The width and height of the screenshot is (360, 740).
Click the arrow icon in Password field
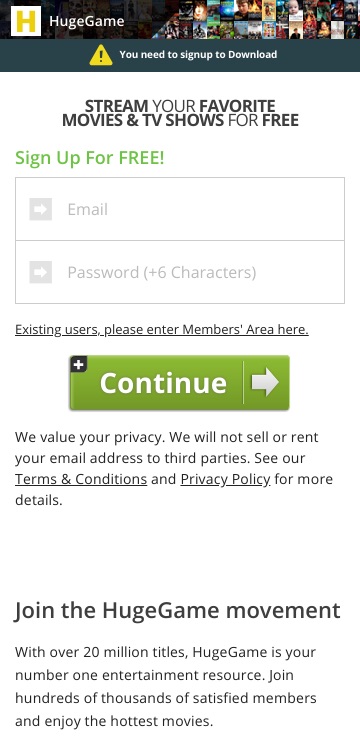coord(41,272)
